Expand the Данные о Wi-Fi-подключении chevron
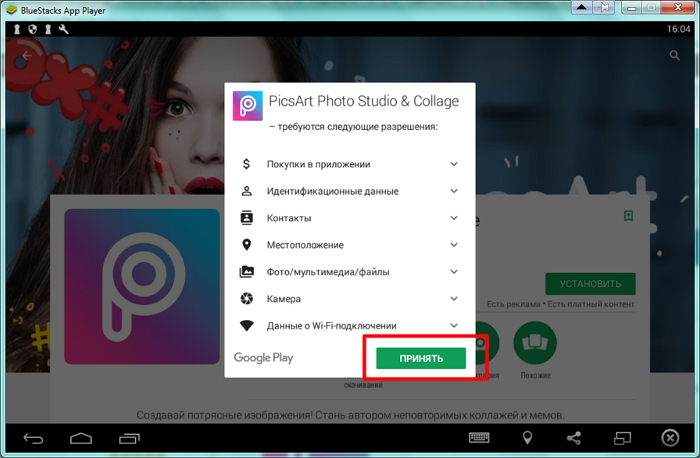 [x=454, y=325]
